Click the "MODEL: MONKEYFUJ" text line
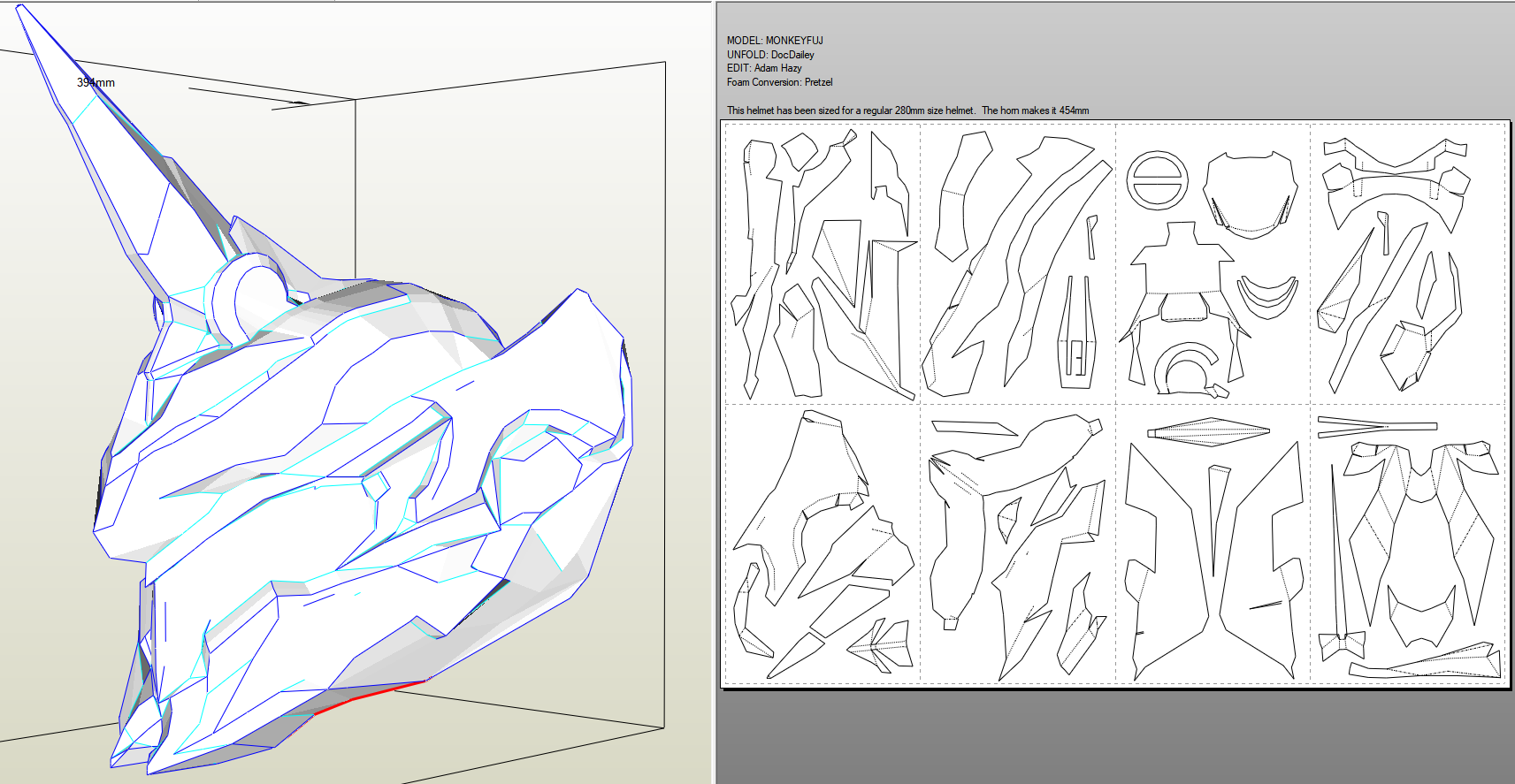Screen dimensions: 1515x784 pos(775,41)
